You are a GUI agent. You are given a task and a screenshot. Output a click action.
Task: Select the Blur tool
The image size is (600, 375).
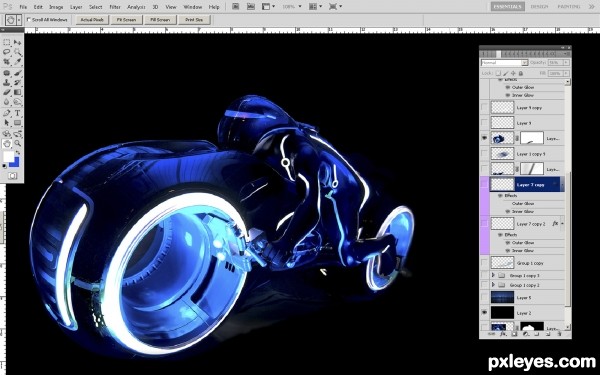(x=7, y=102)
